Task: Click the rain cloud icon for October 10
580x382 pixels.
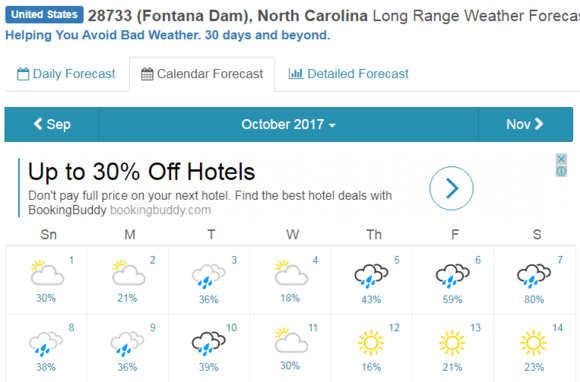Action: pos(209,344)
